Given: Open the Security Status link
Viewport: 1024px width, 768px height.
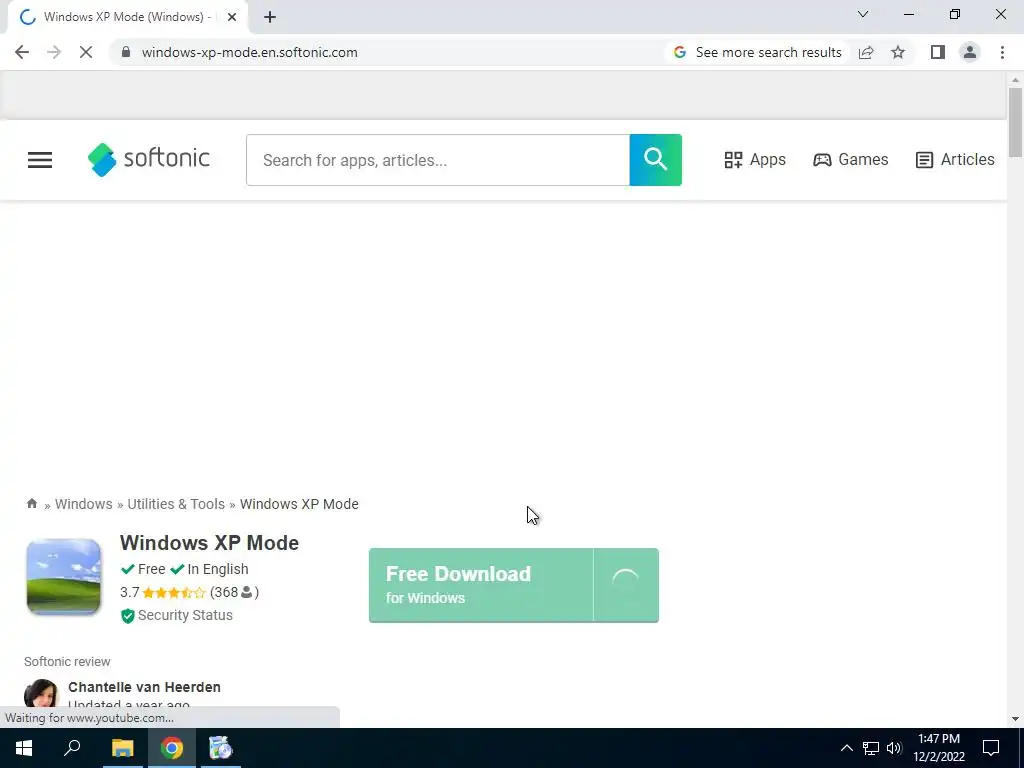Looking at the screenshot, I should click(x=185, y=615).
